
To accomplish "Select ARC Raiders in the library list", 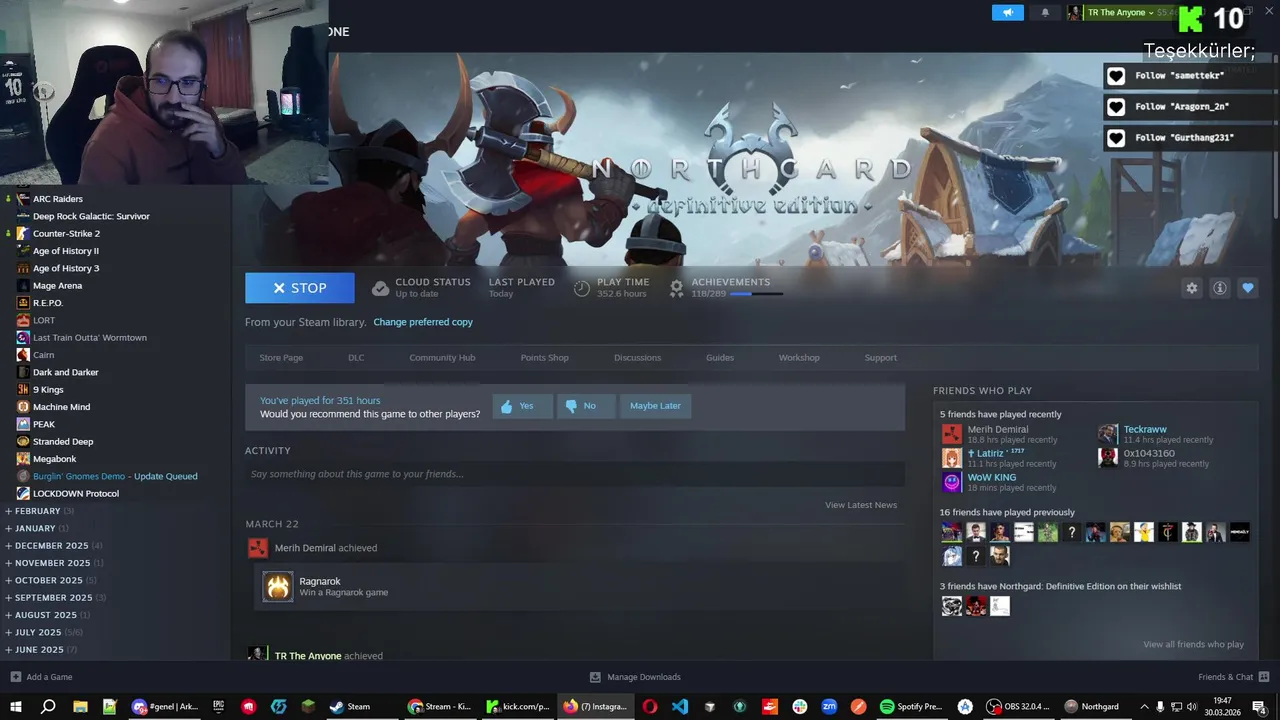I will 58,199.
